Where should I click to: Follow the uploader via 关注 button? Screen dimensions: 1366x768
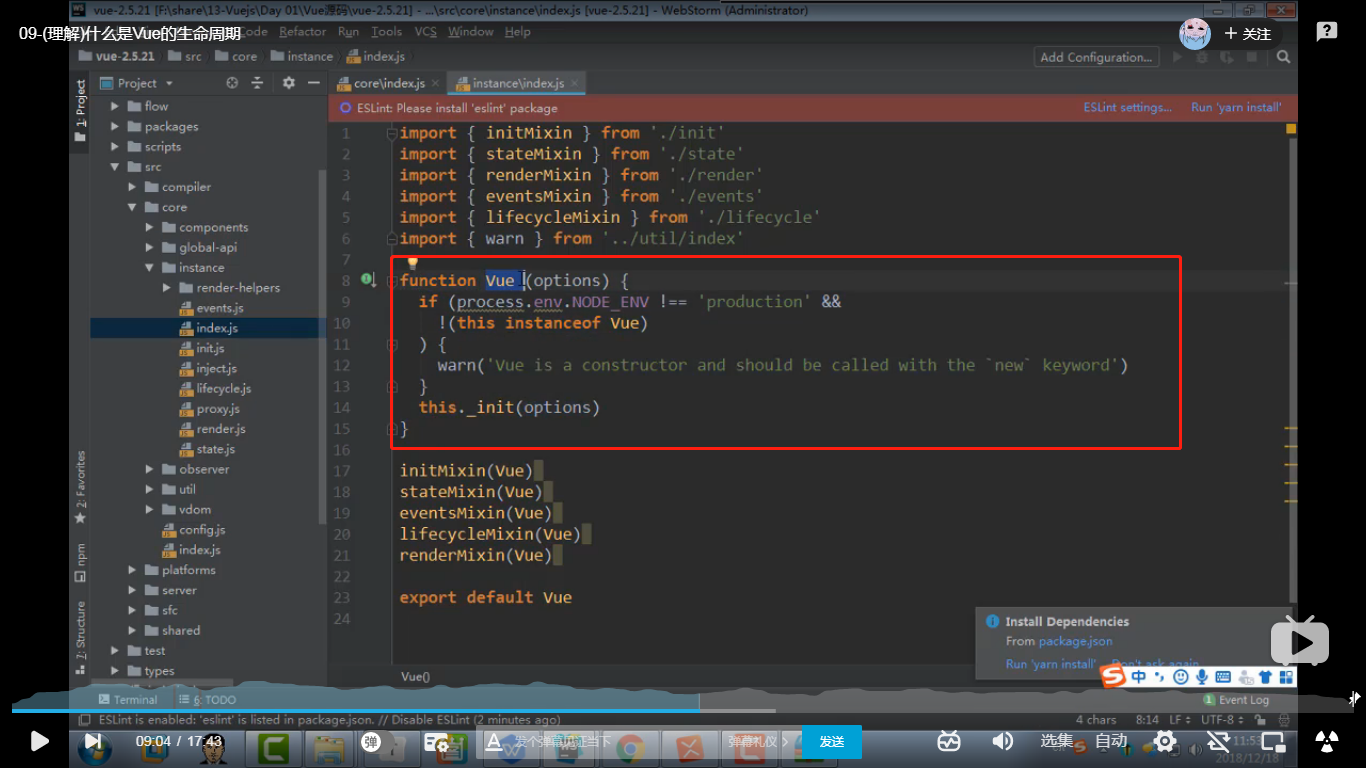[1248, 34]
